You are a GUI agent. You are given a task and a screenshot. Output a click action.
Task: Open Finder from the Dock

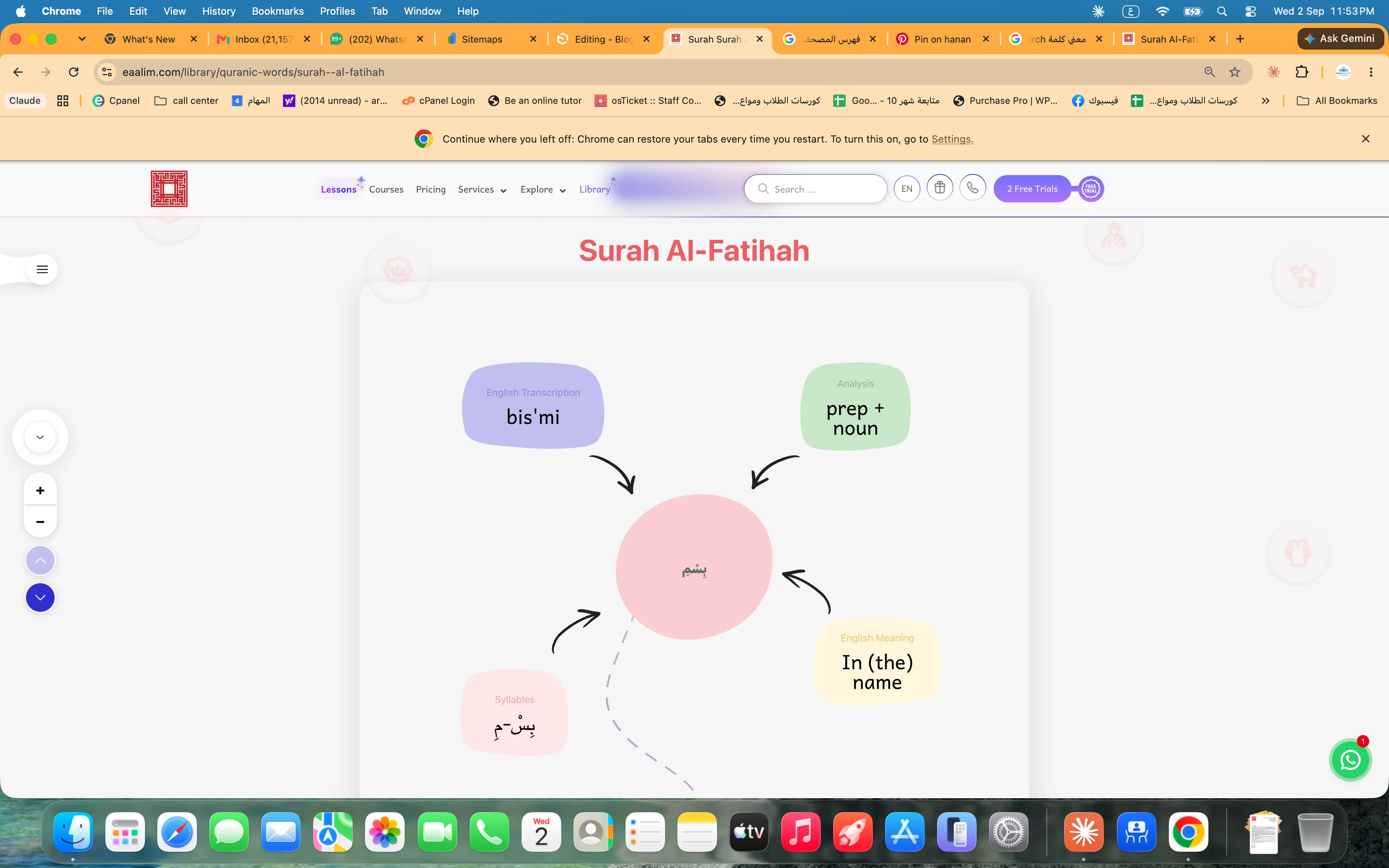click(x=74, y=832)
